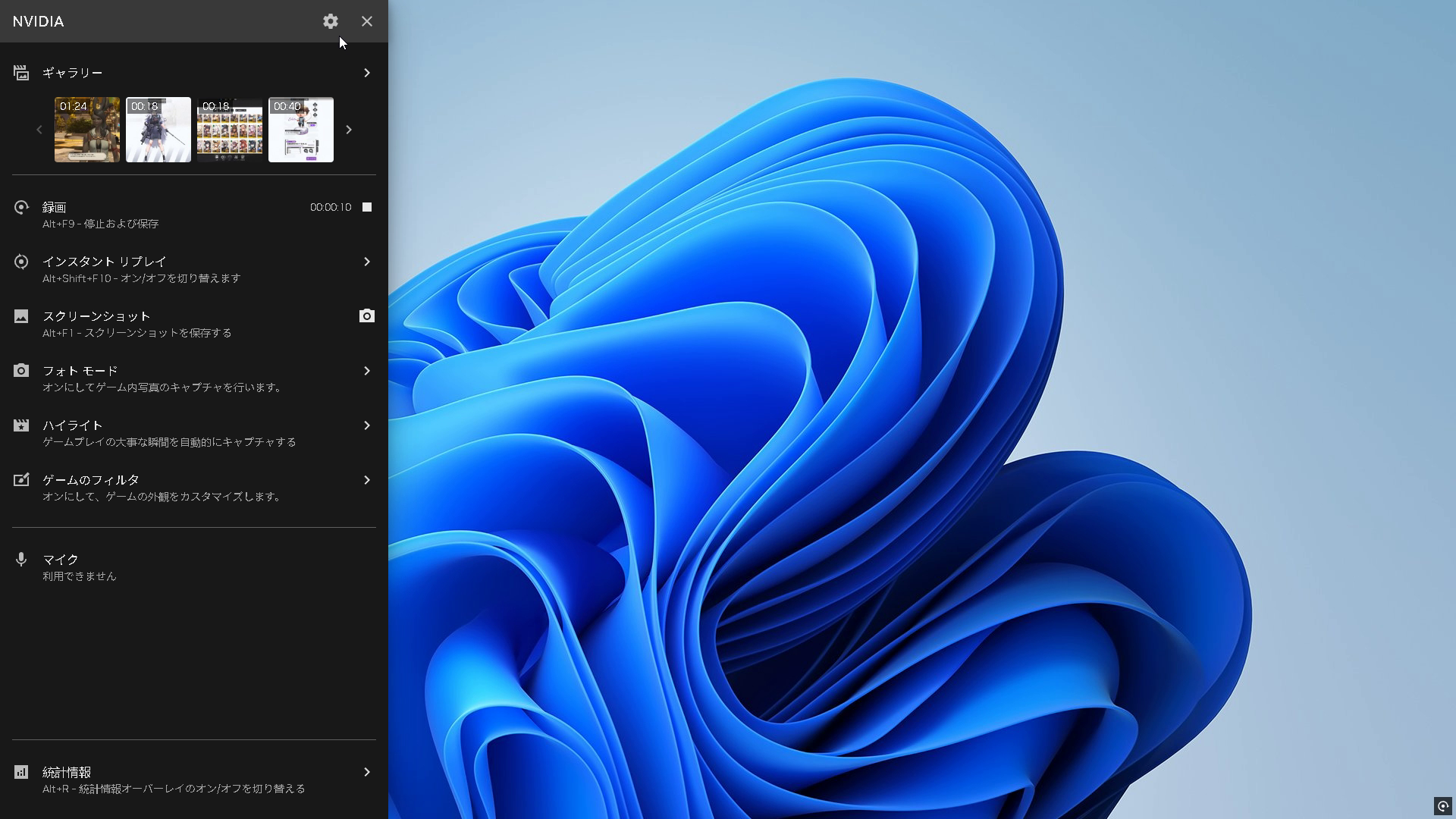1456x819 pixels.
Task: Click the camera icon to take screenshot
Action: tap(367, 316)
